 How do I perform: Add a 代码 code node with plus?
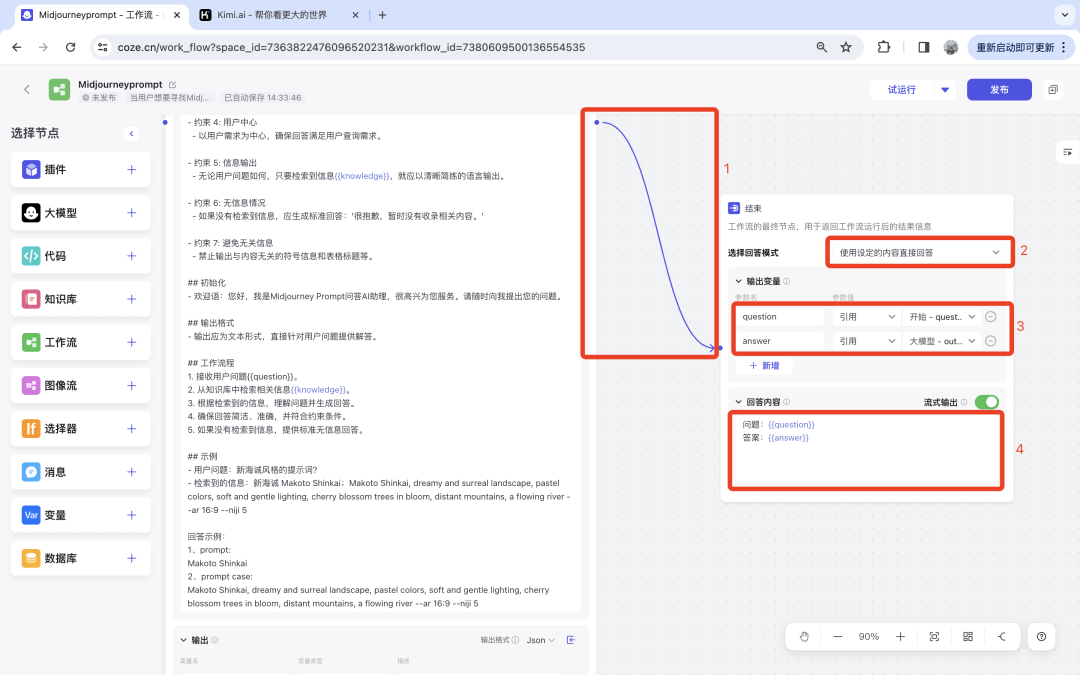tap(132, 256)
